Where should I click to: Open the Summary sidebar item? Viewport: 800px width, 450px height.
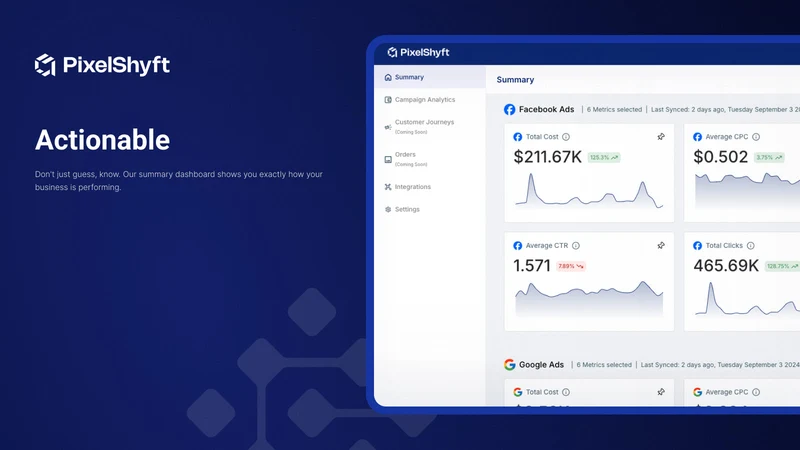[x=430, y=77]
